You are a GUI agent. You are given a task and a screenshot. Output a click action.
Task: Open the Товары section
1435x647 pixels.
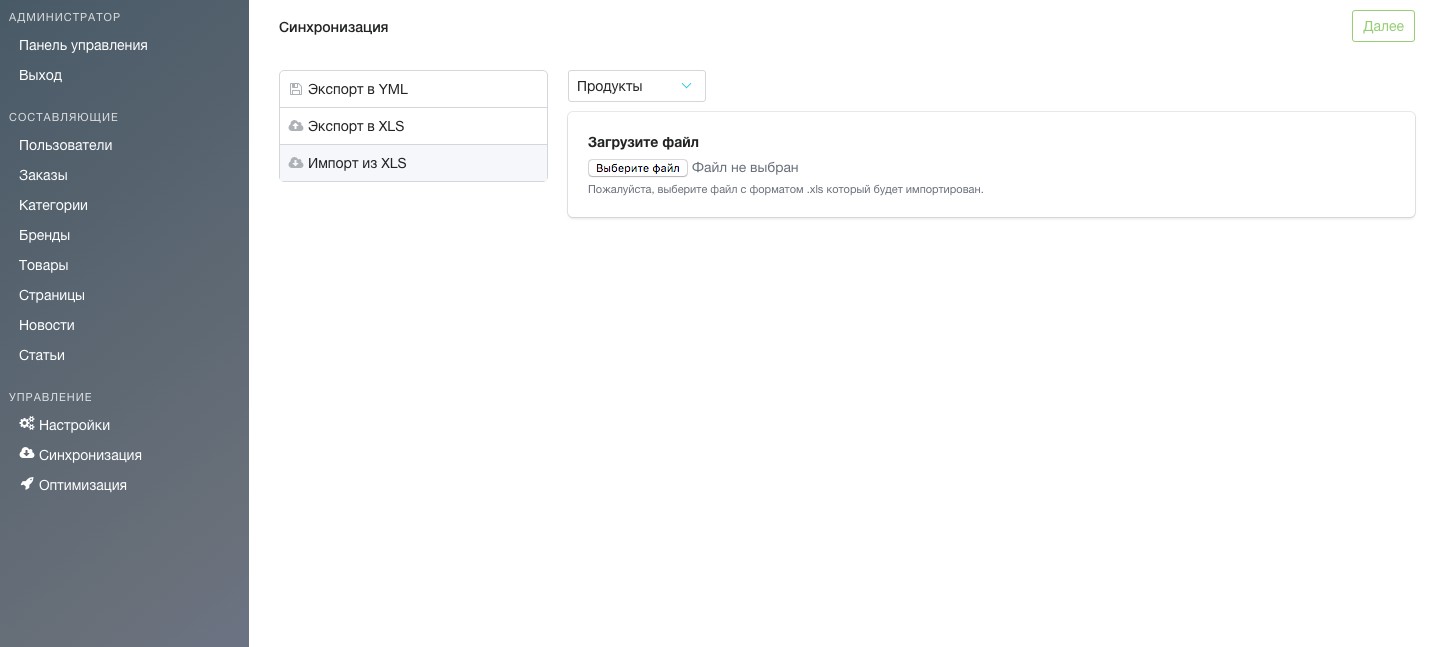(x=43, y=265)
